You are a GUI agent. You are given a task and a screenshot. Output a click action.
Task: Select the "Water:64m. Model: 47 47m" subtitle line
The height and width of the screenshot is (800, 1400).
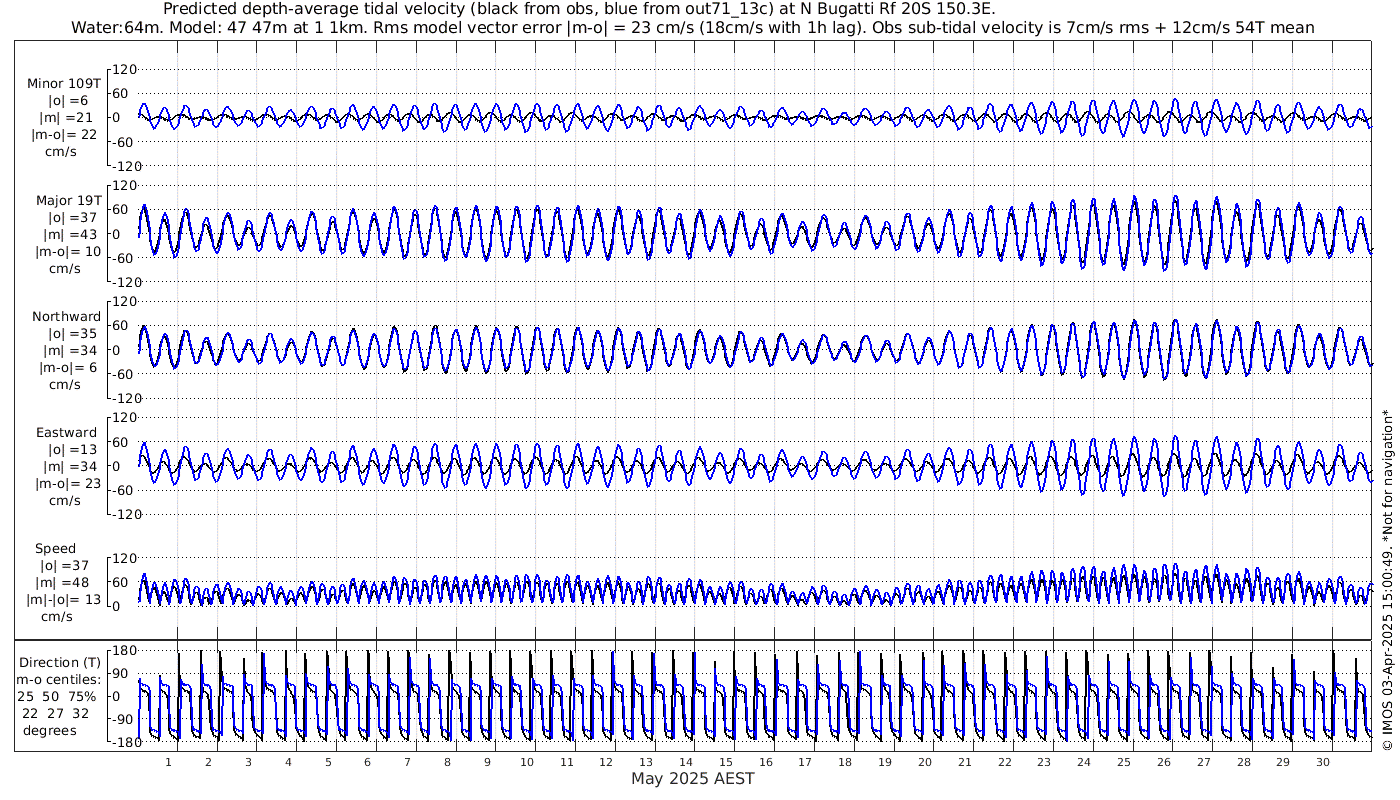[693, 27]
